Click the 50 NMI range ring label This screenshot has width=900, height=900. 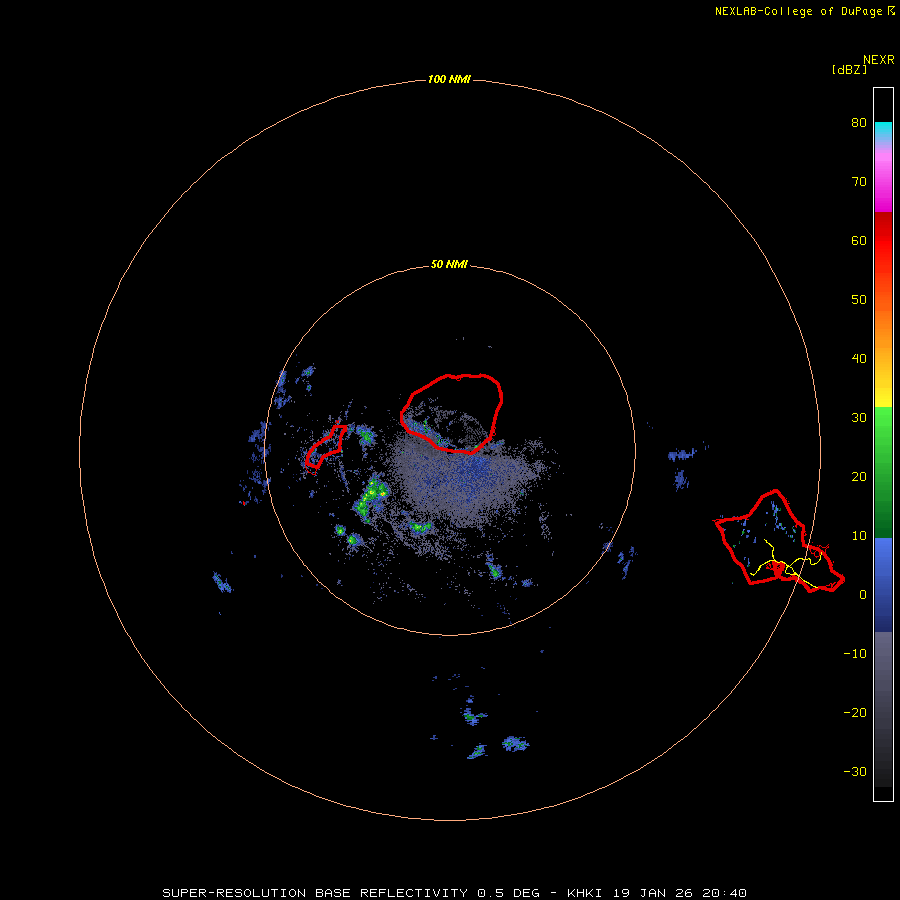pyautogui.click(x=449, y=265)
